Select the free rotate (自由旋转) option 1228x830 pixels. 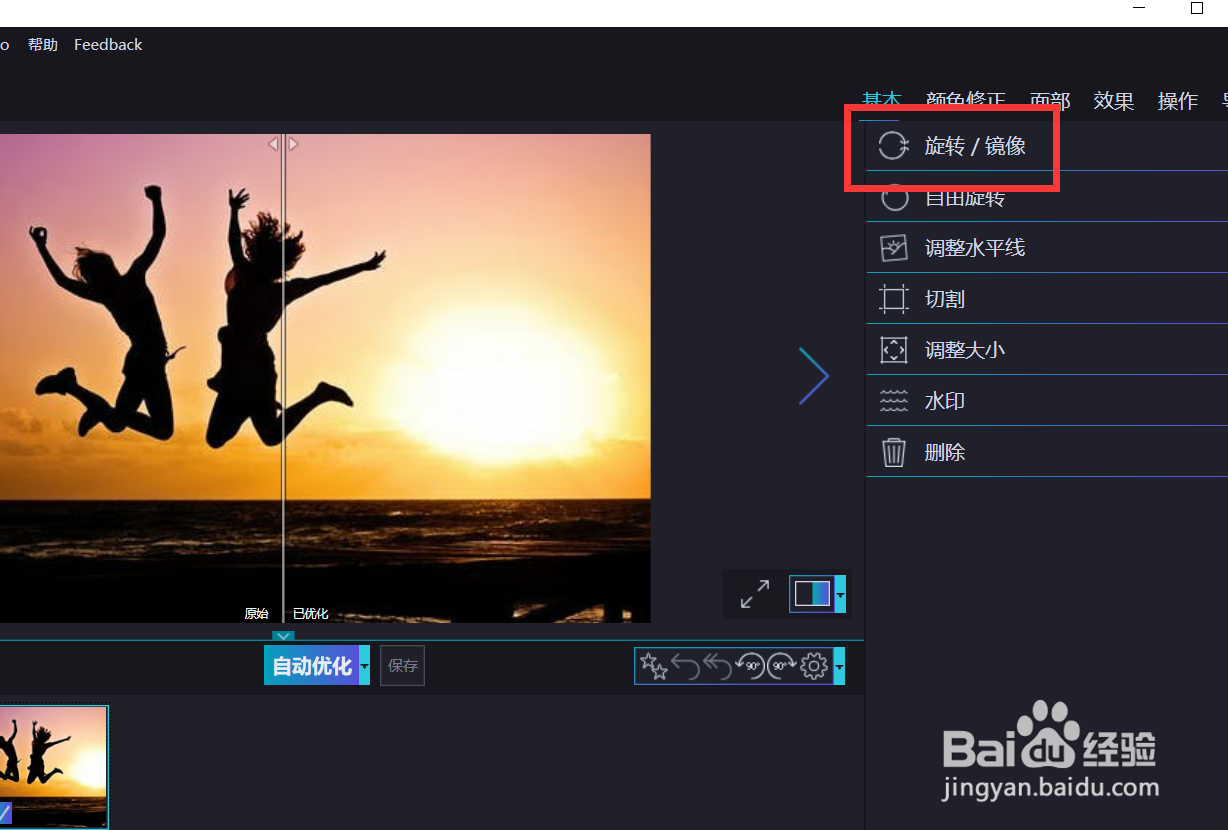(1046, 197)
